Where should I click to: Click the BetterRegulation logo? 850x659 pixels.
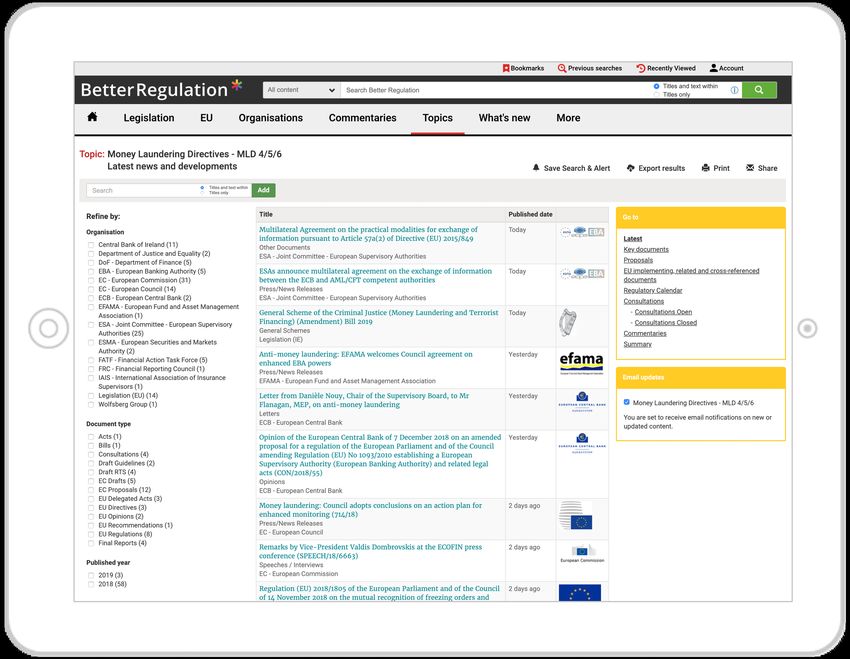[x=161, y=89]
